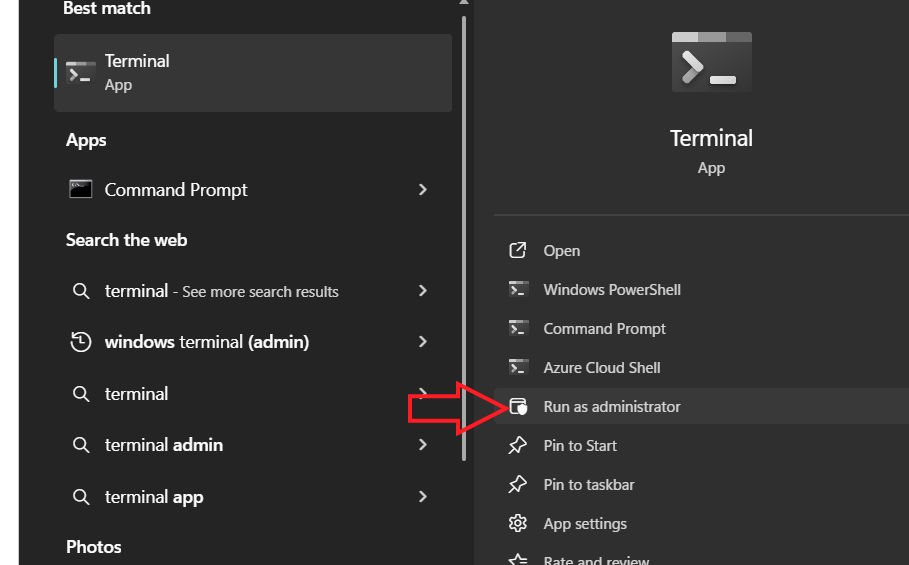
Task: Click the history icon beside windows terminal (admin)
Action: (x=81, y=342)
